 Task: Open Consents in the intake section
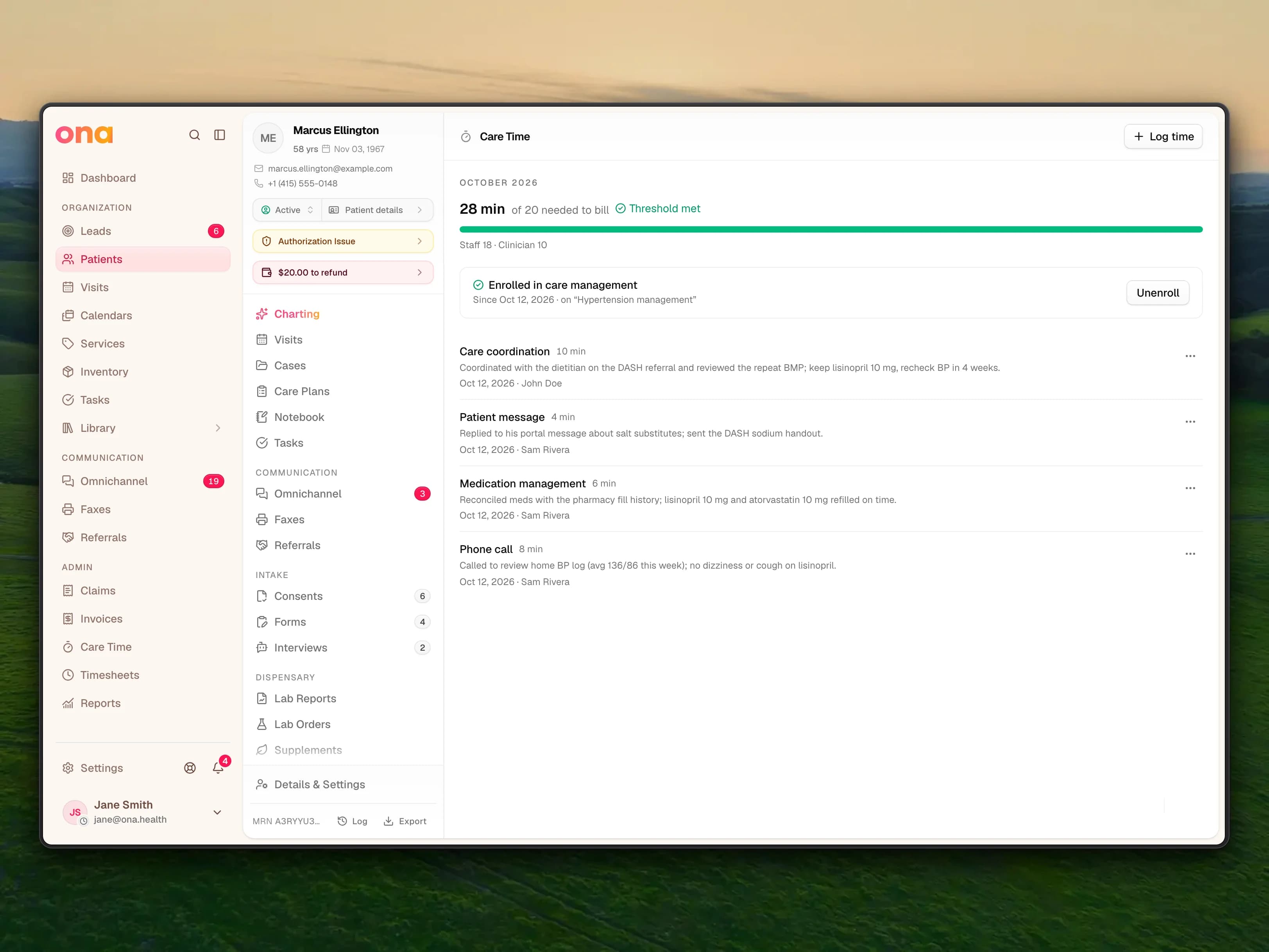point(343,596)
